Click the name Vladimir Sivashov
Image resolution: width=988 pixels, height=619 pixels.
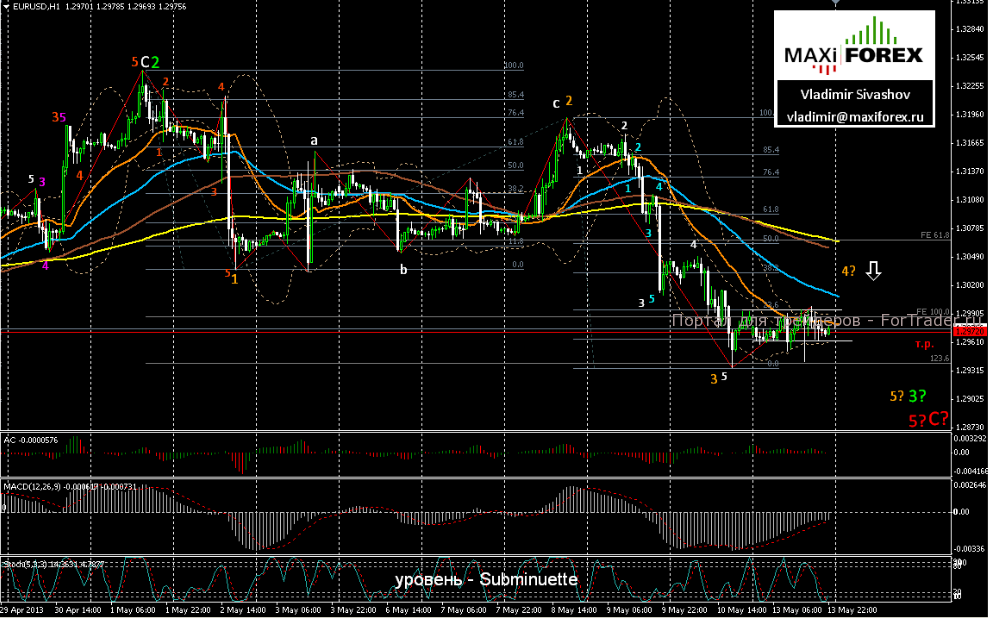coord(855,95)
